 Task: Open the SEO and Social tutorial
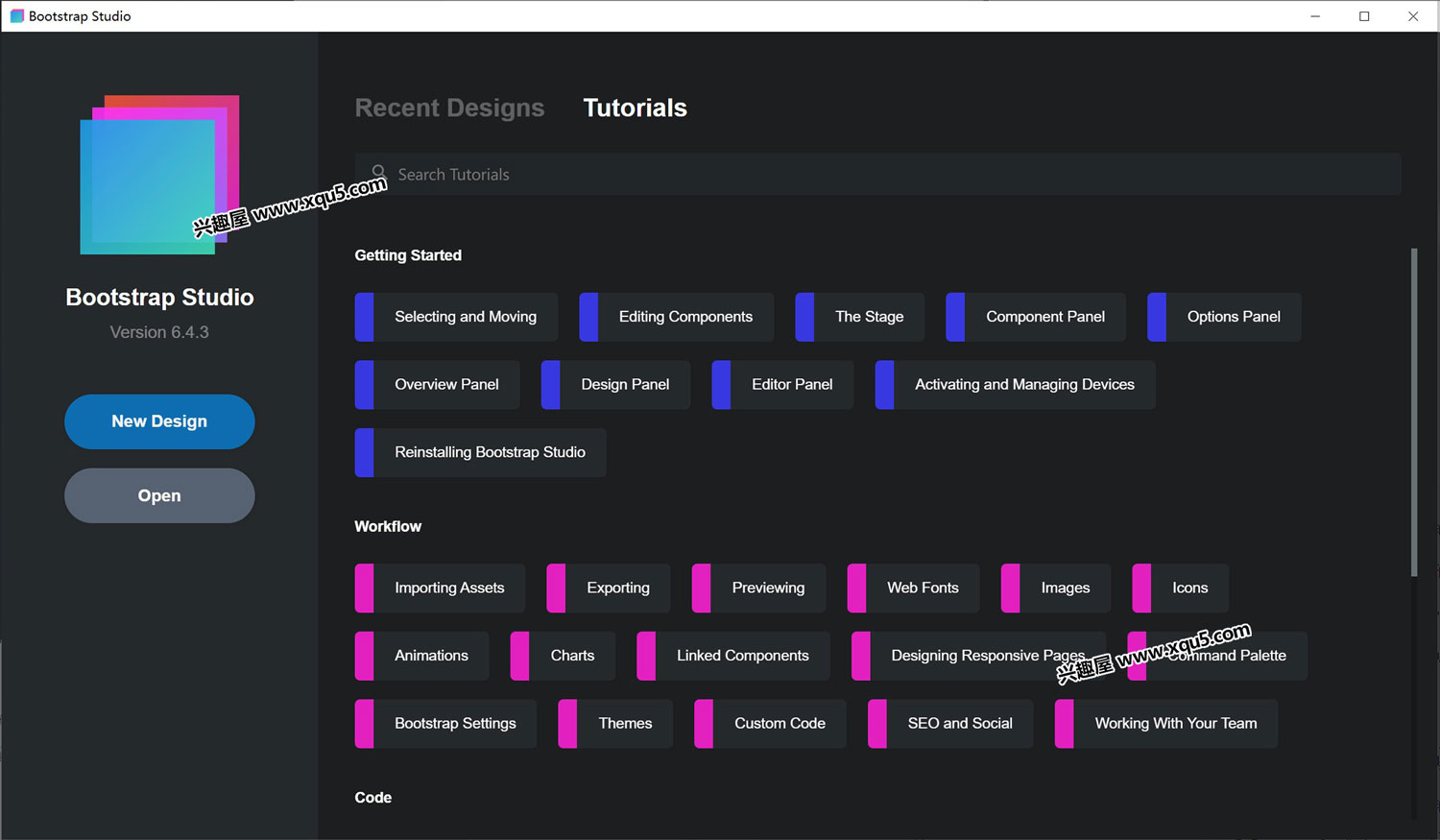pyautogui.click(x=950, y=724)
